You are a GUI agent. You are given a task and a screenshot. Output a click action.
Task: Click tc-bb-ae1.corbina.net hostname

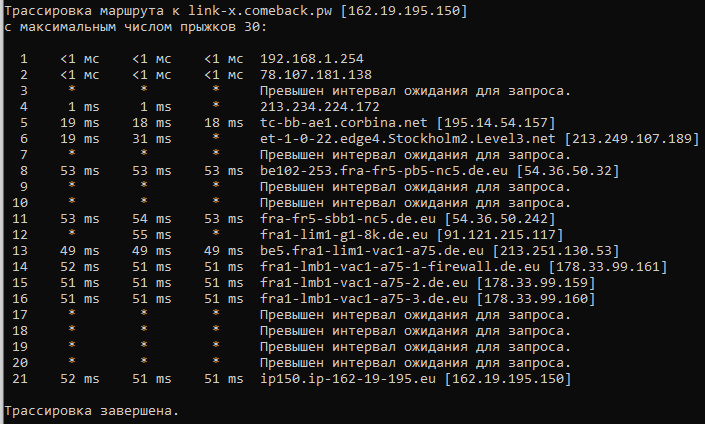click(344, 123)
